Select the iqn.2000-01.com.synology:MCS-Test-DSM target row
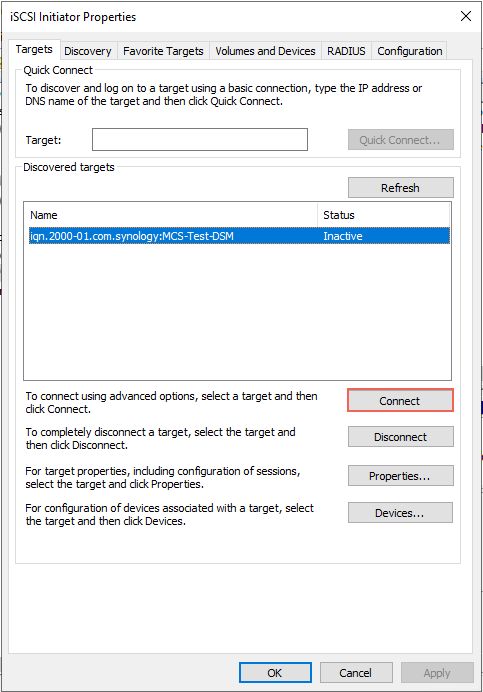Viewport: 483px width, 692px height. pyautogui.click(x=239, y=236)
